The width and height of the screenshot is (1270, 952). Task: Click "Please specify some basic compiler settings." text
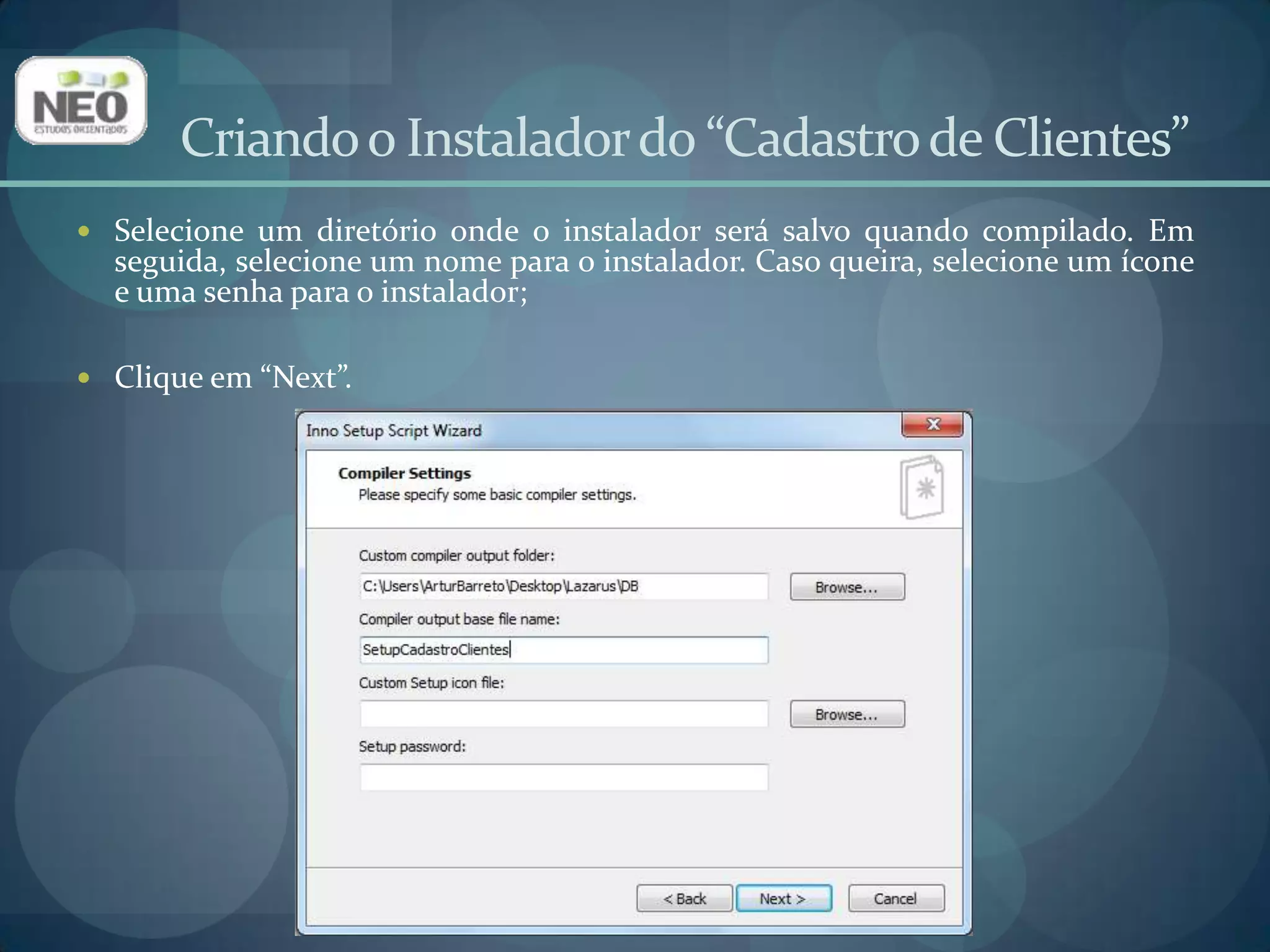[497, 495]
